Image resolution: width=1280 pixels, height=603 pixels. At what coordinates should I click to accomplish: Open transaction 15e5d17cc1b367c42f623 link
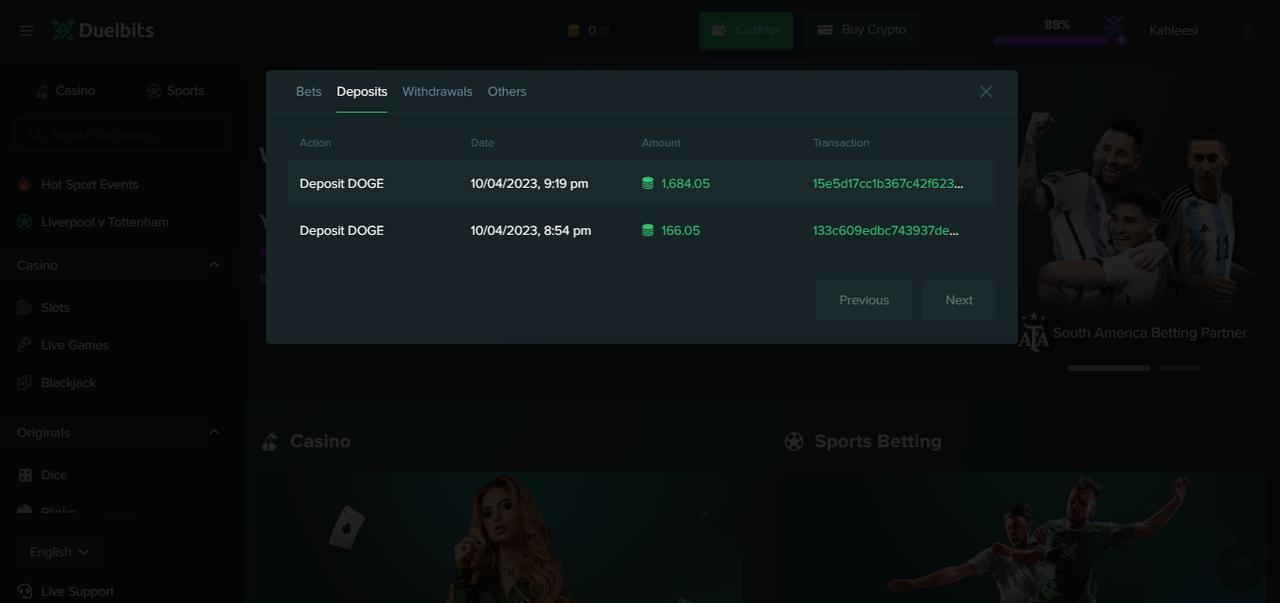(888, 184)
